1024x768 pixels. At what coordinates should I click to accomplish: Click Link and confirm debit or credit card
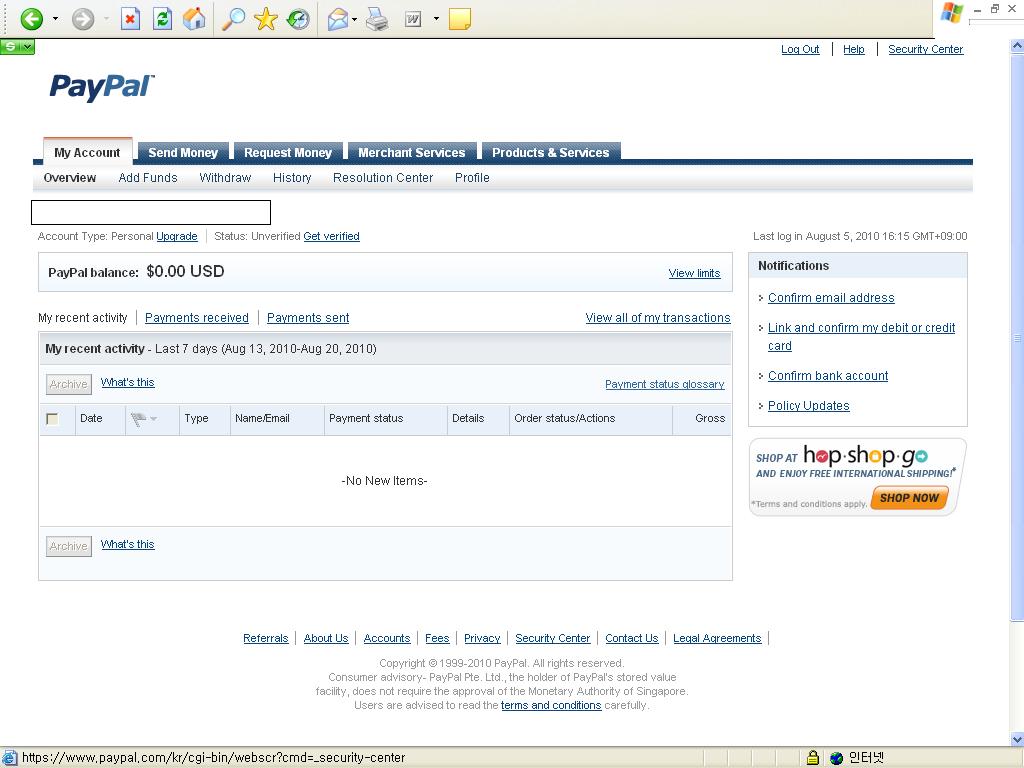coord(861,337)
